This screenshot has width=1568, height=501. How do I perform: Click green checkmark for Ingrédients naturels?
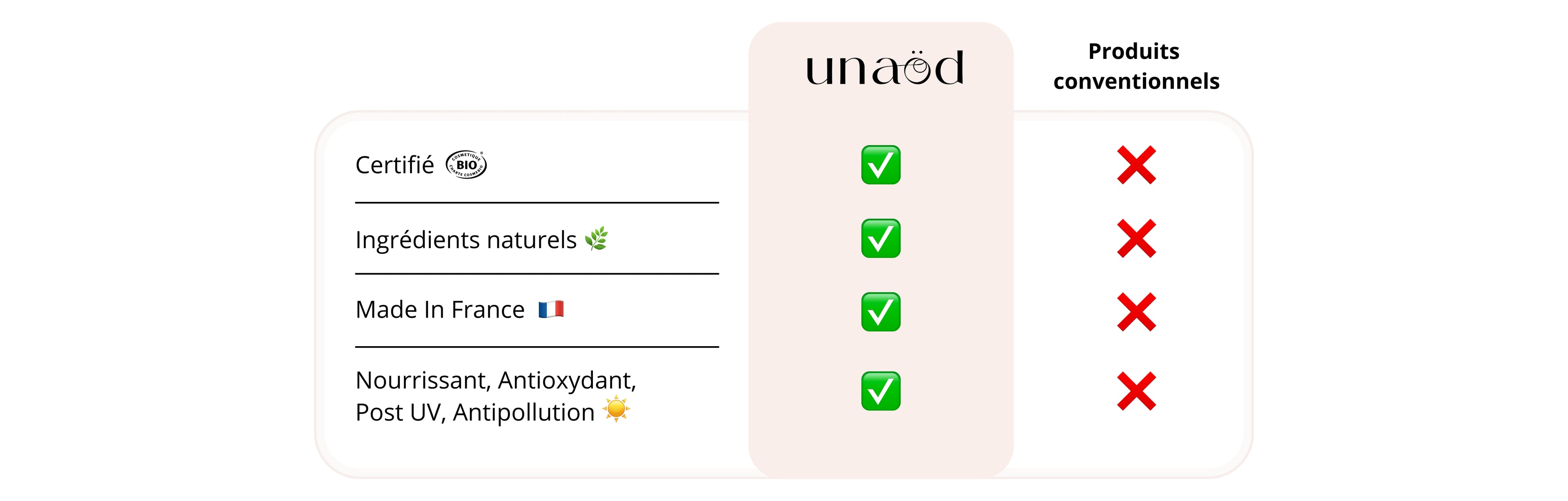pyautogui.click(x=880, y=238)
